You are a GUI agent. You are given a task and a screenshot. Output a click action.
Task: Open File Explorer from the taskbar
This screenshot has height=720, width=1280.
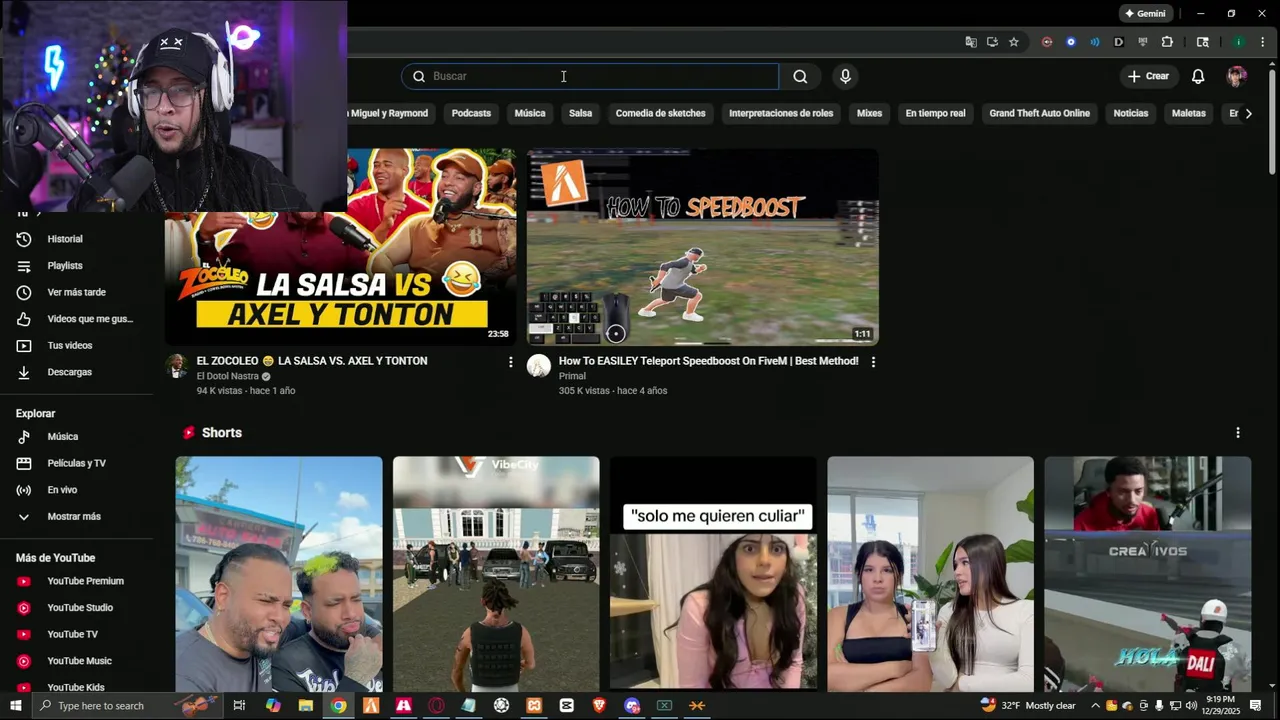[x=306, y=706]
